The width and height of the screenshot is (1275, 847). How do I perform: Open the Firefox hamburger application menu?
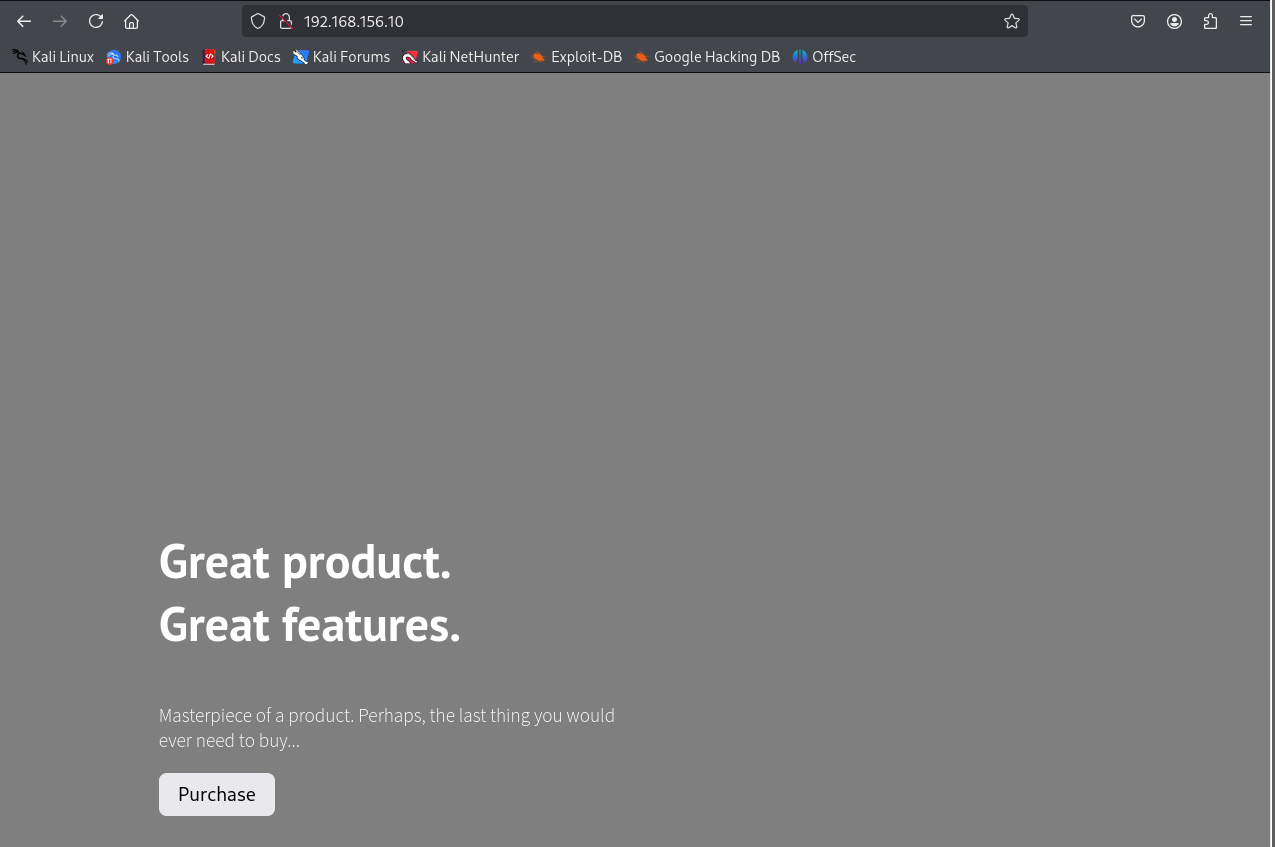(1246, 21)
